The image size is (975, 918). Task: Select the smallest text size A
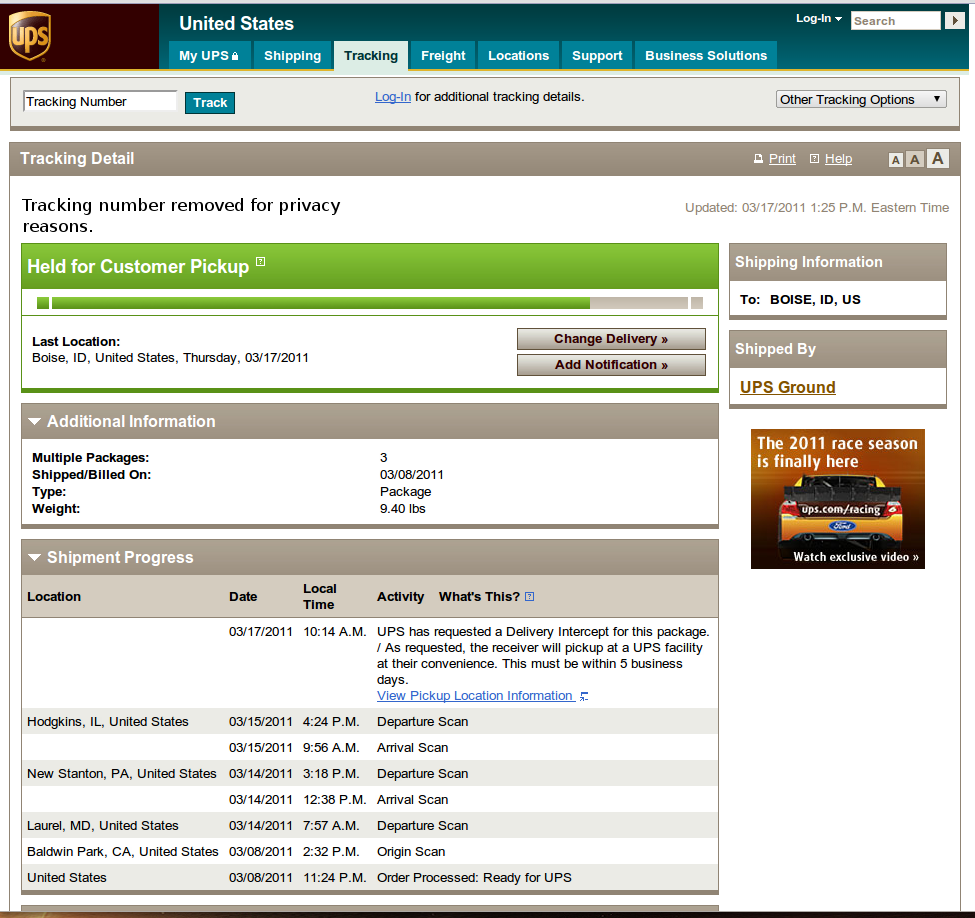(895, 160)
